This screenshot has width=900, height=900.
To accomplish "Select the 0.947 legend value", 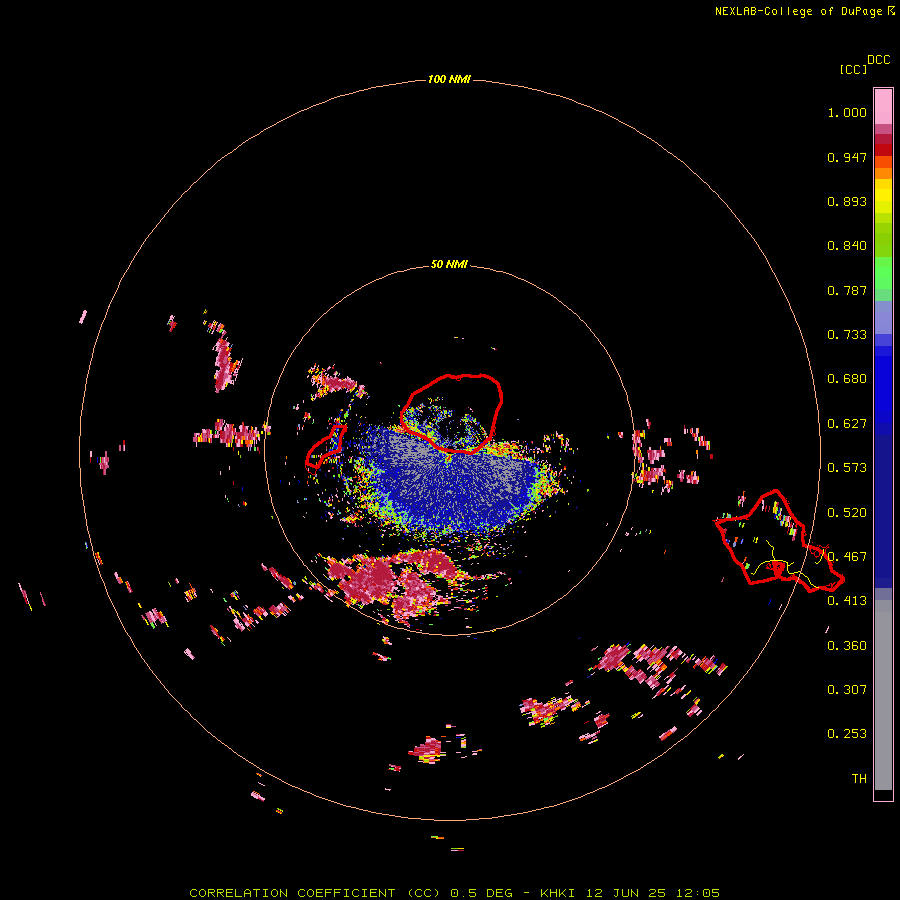I will pos(847,157).
